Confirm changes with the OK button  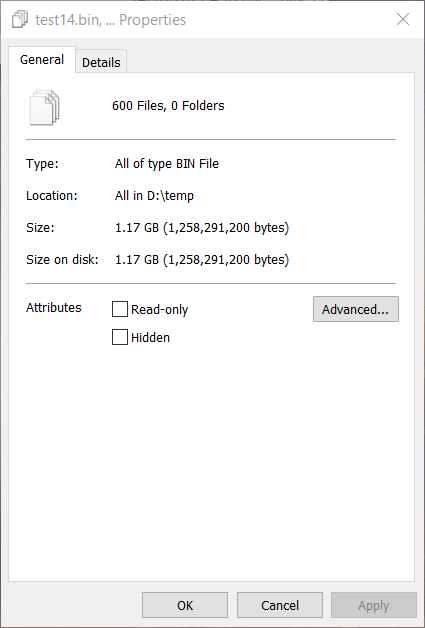tap(185, 605)
